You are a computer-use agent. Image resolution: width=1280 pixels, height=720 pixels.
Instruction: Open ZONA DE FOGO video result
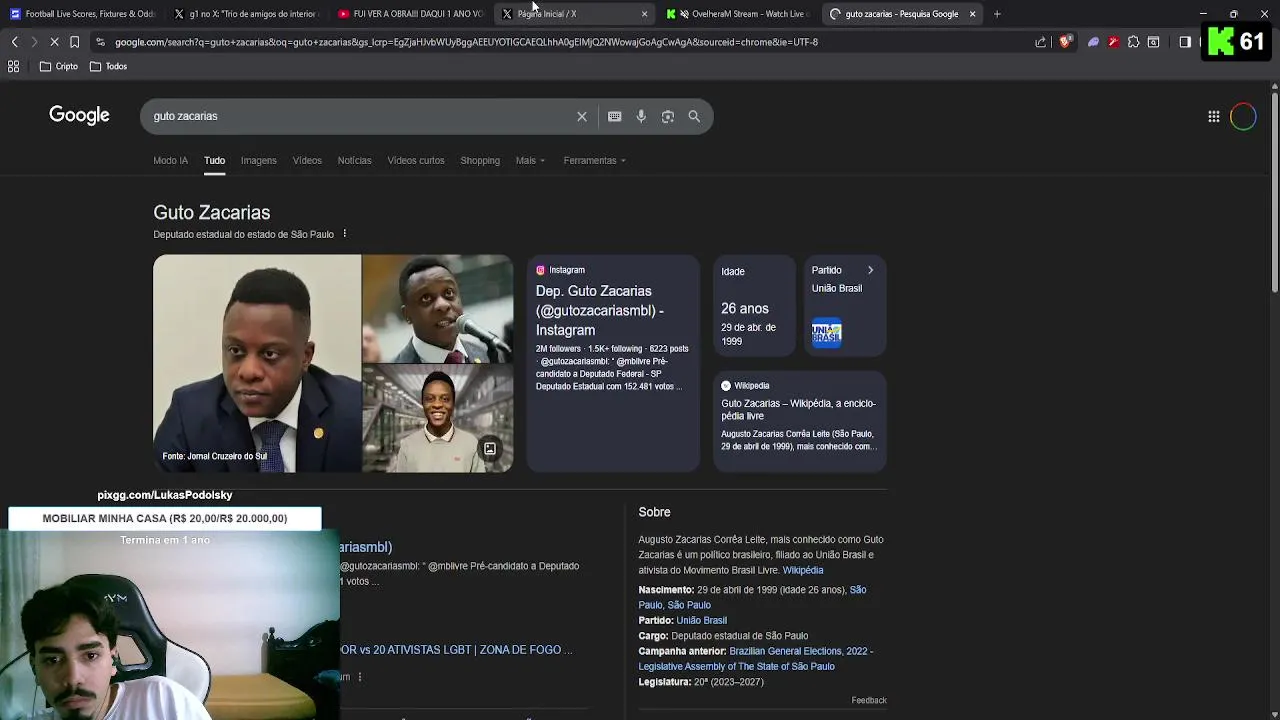pyautogui.click(x=456, y=650)
